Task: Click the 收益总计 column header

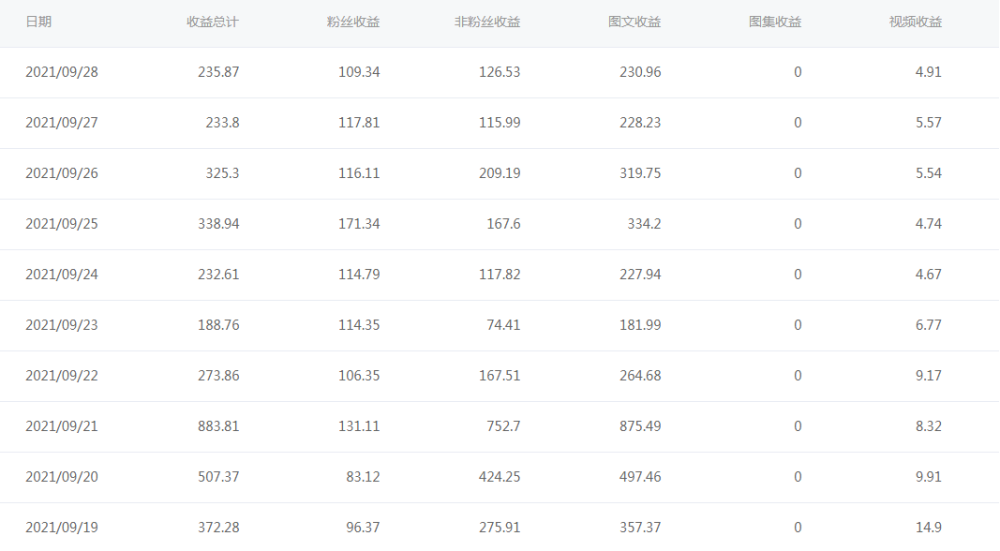Action: (x=212, y=22)
